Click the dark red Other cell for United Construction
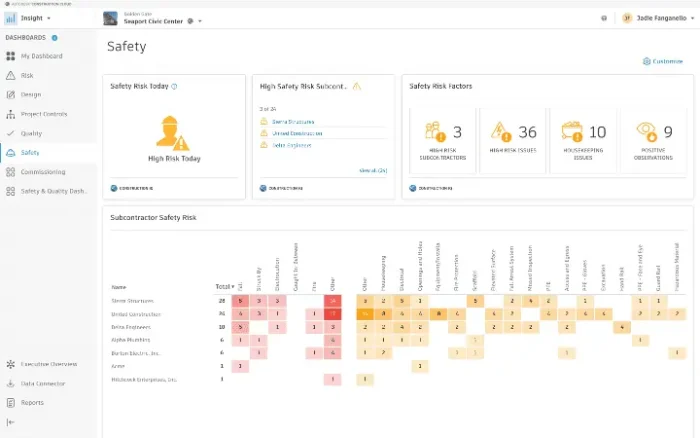Image resolution: width=700 pixels, height=438 pixels. [x=332, y=313]
